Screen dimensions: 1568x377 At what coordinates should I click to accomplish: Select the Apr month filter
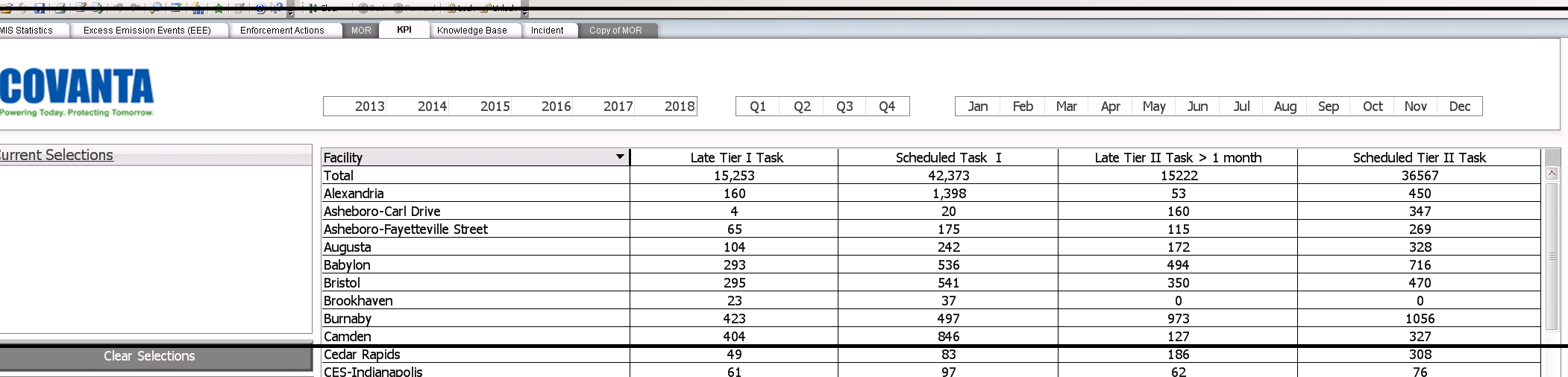[x=1110, y=107]
